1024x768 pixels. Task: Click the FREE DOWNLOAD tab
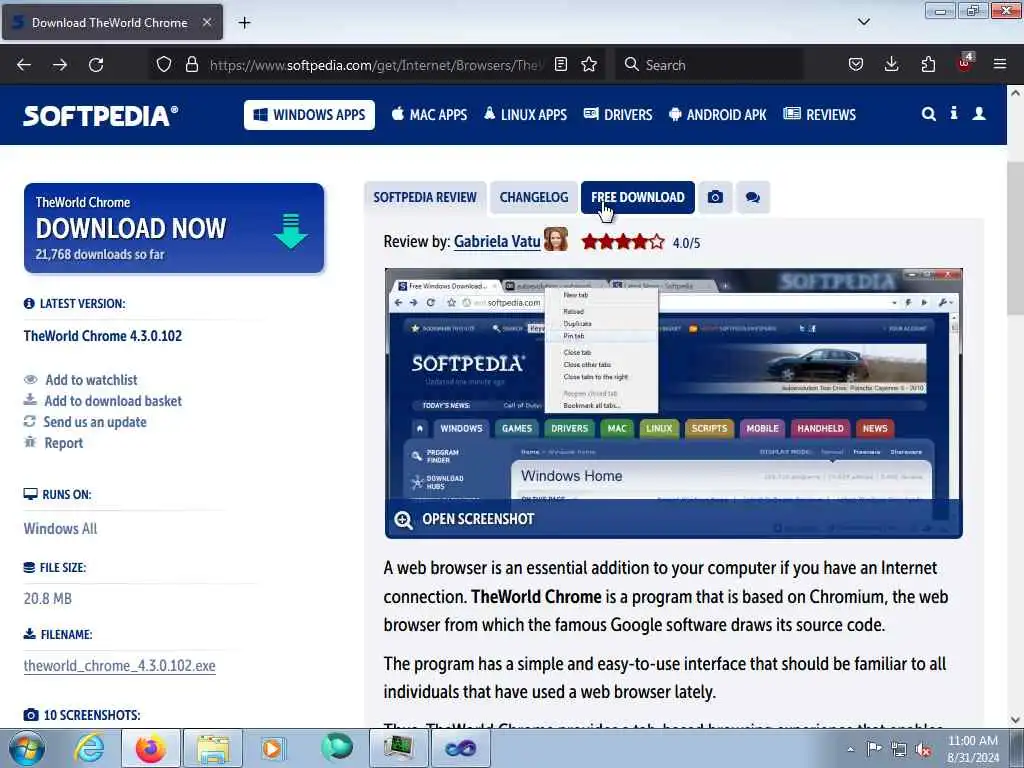[x=637, y=197]
